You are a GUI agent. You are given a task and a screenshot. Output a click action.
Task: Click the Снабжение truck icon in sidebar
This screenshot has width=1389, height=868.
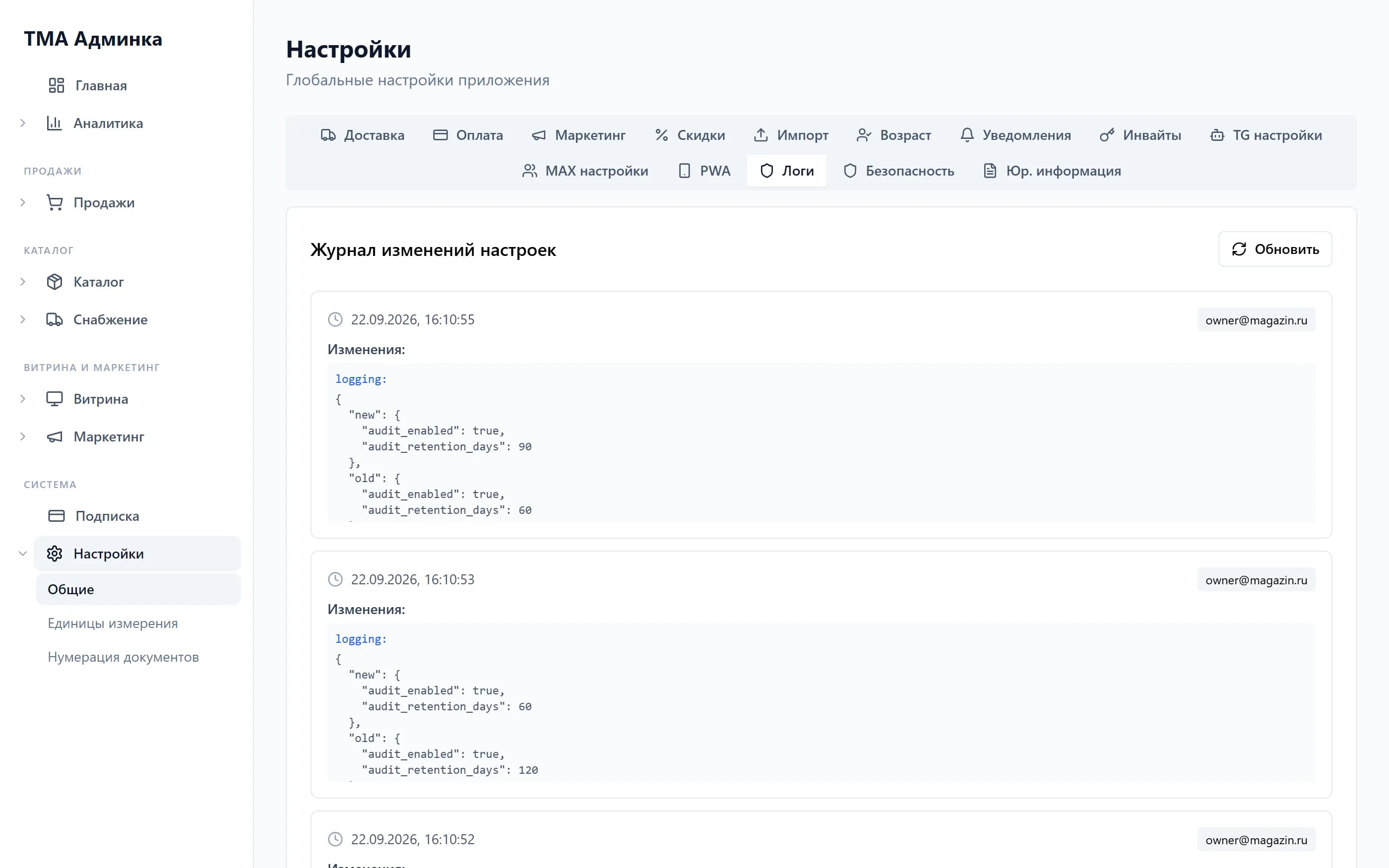[x=54, y=319]
